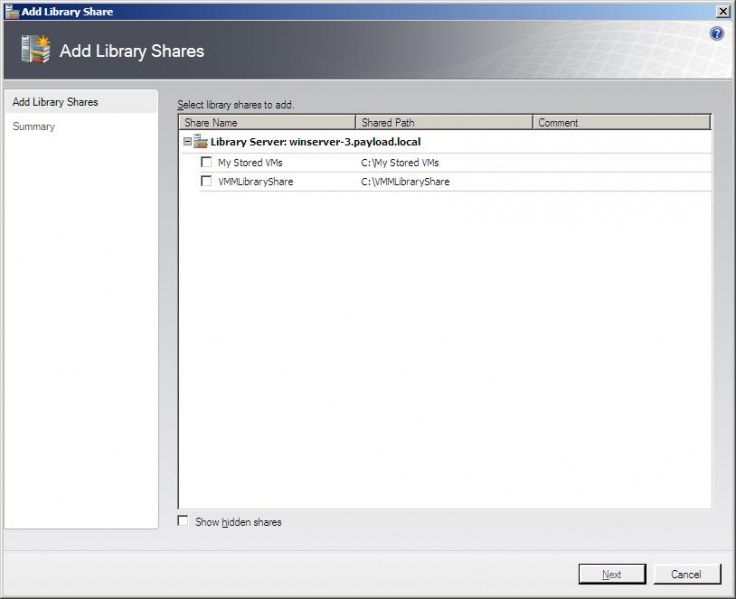
Task: Check the VMMLibraryShare checkbox
Action: click(x=206, y=182)
